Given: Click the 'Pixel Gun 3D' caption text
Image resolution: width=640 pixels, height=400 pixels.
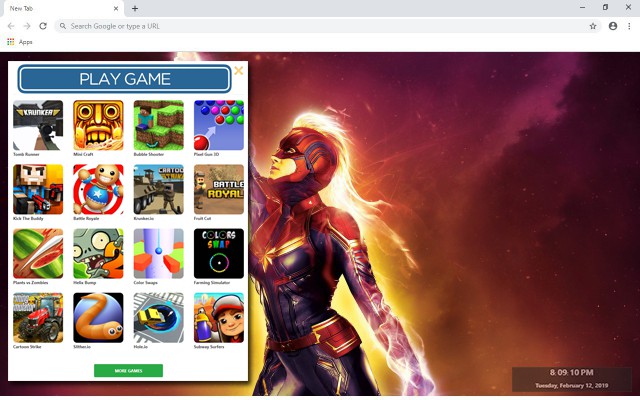Looking at the screenshot, I should pos(206,154).
